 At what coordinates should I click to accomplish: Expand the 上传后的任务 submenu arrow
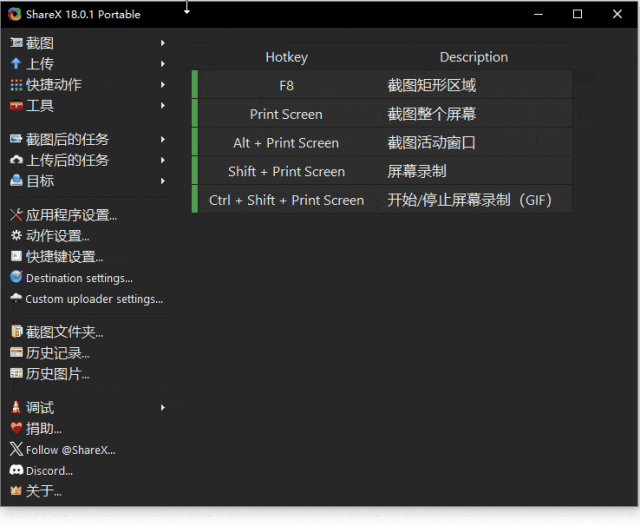coord(162,160)
